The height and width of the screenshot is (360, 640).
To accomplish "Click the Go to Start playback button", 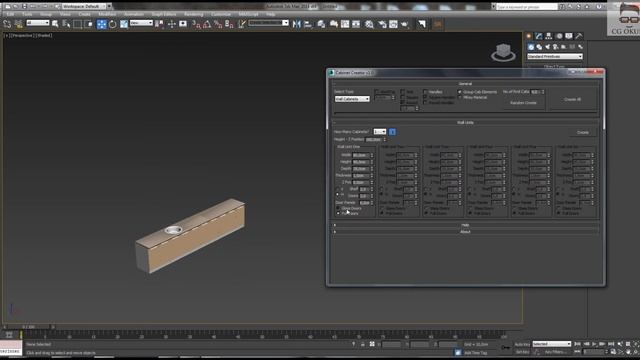I will tap(577, 344).
